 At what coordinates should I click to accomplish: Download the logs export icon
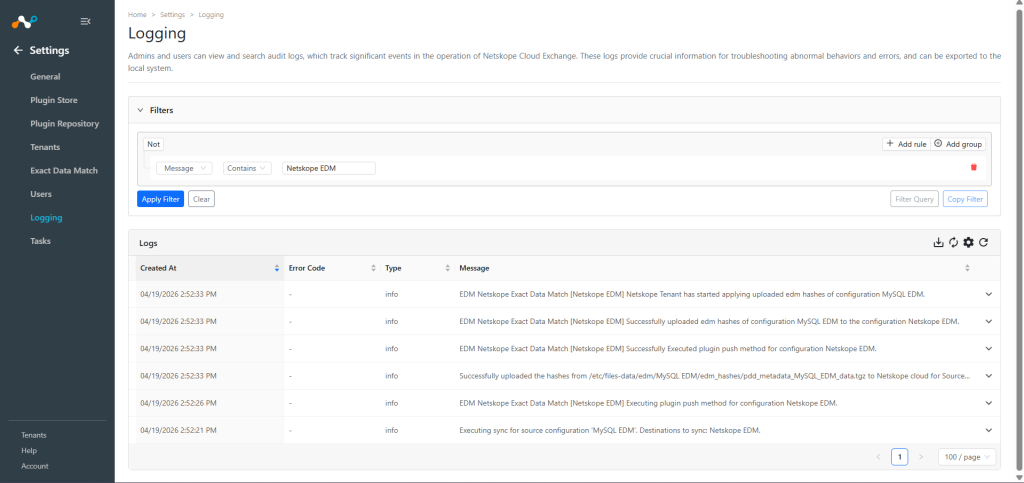coord(938,243)
